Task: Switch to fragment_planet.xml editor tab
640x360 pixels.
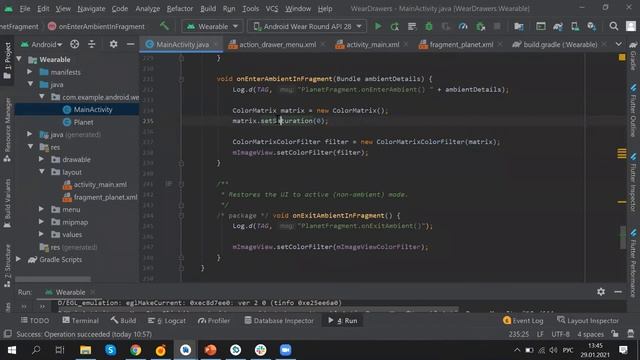Action: pyautogui.click(x=460, y=44)
